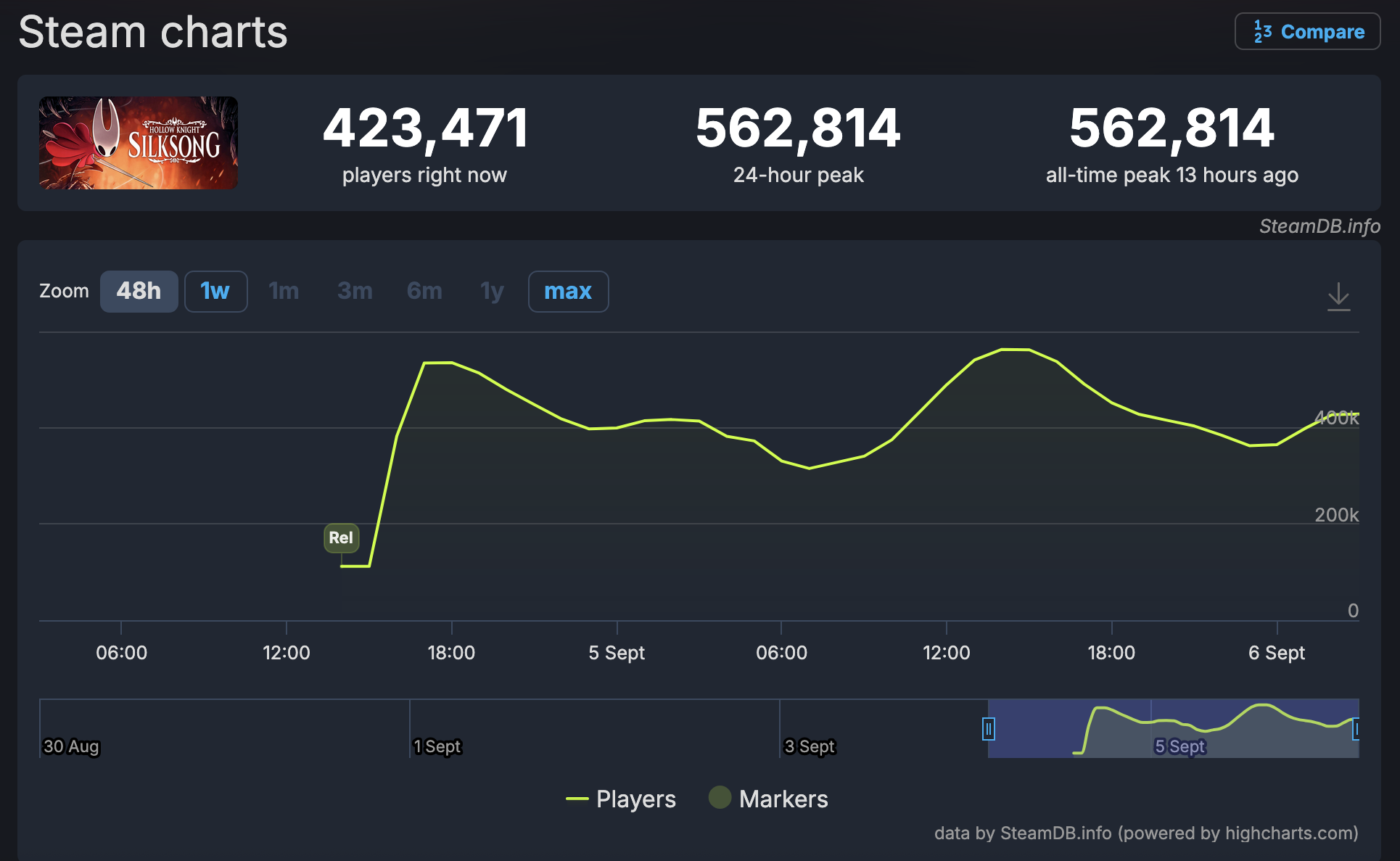Click the Compare button

click(x=1307, y=32)
